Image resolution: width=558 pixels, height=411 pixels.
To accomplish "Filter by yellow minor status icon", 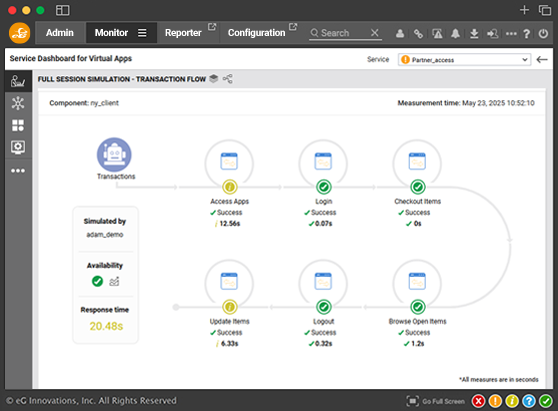I will (x=512, y=401).
